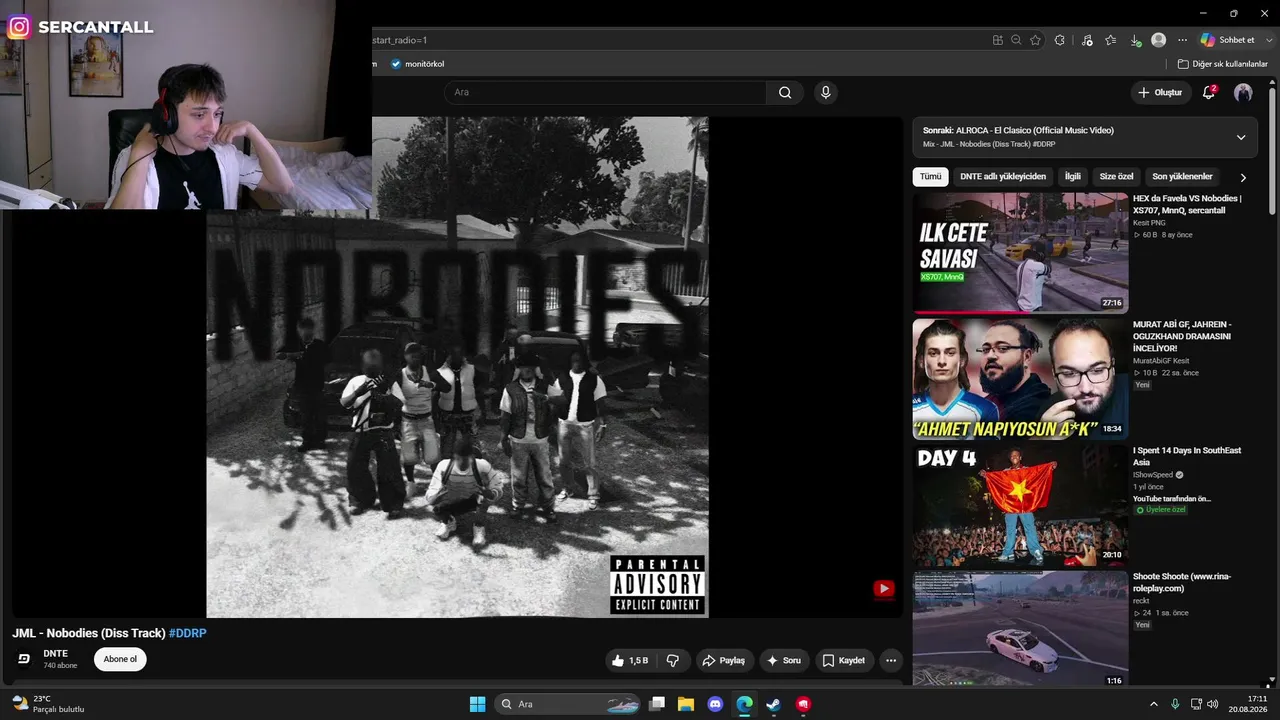Open Discord from the taskbar
This screenshot has height=720, width=1280.
[715, 704]
